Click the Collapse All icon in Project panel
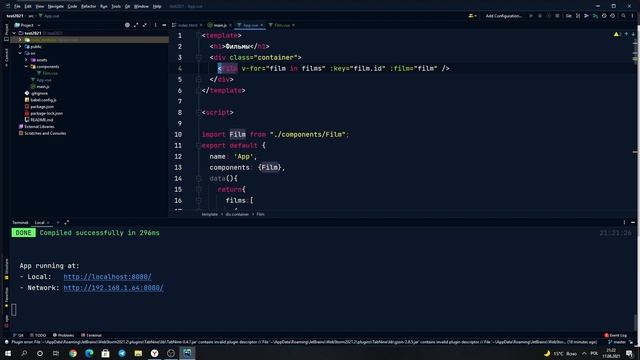640x360 pixels. (145, 25)
